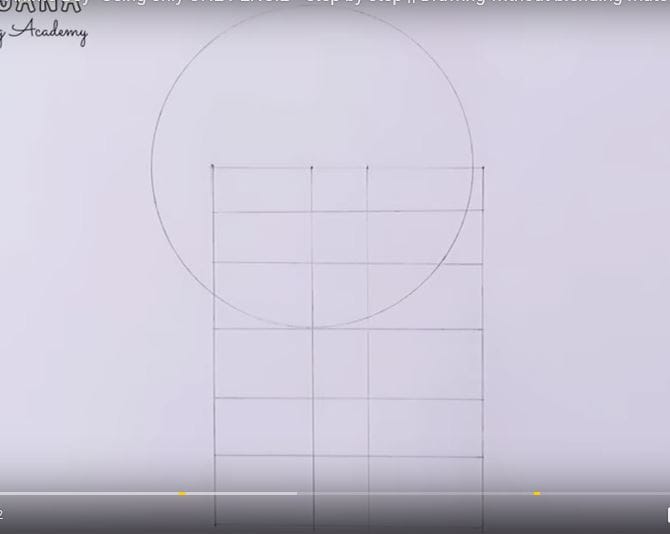Click the rightmost edge of the drawn circle
This screenshot has width=670, height=534.
(473, 167)
